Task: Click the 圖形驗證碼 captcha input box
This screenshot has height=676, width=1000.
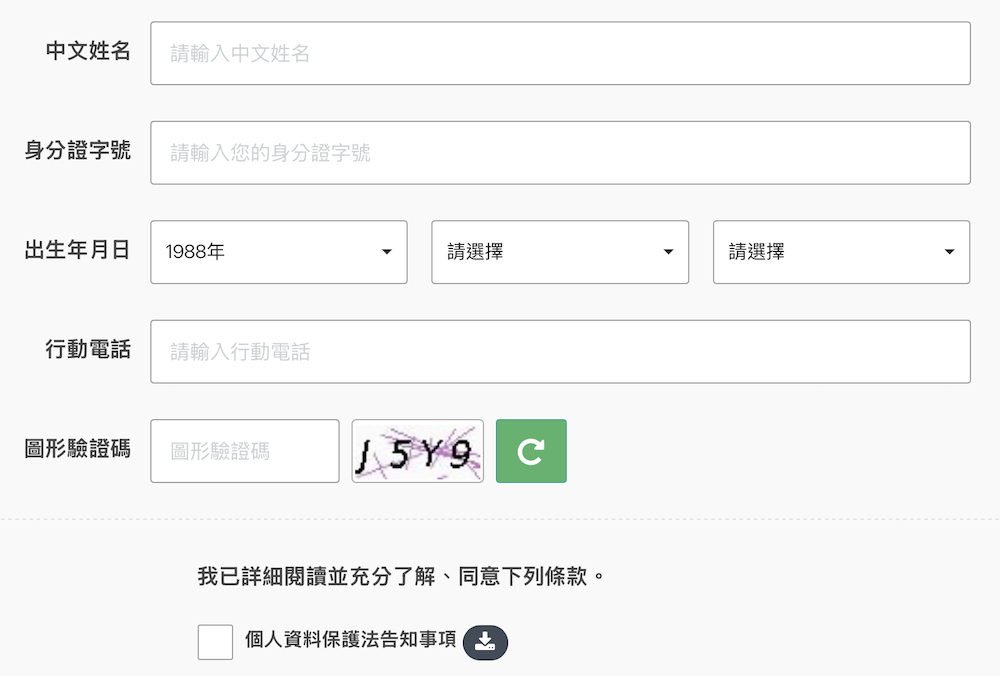Action: click(244, 451)
